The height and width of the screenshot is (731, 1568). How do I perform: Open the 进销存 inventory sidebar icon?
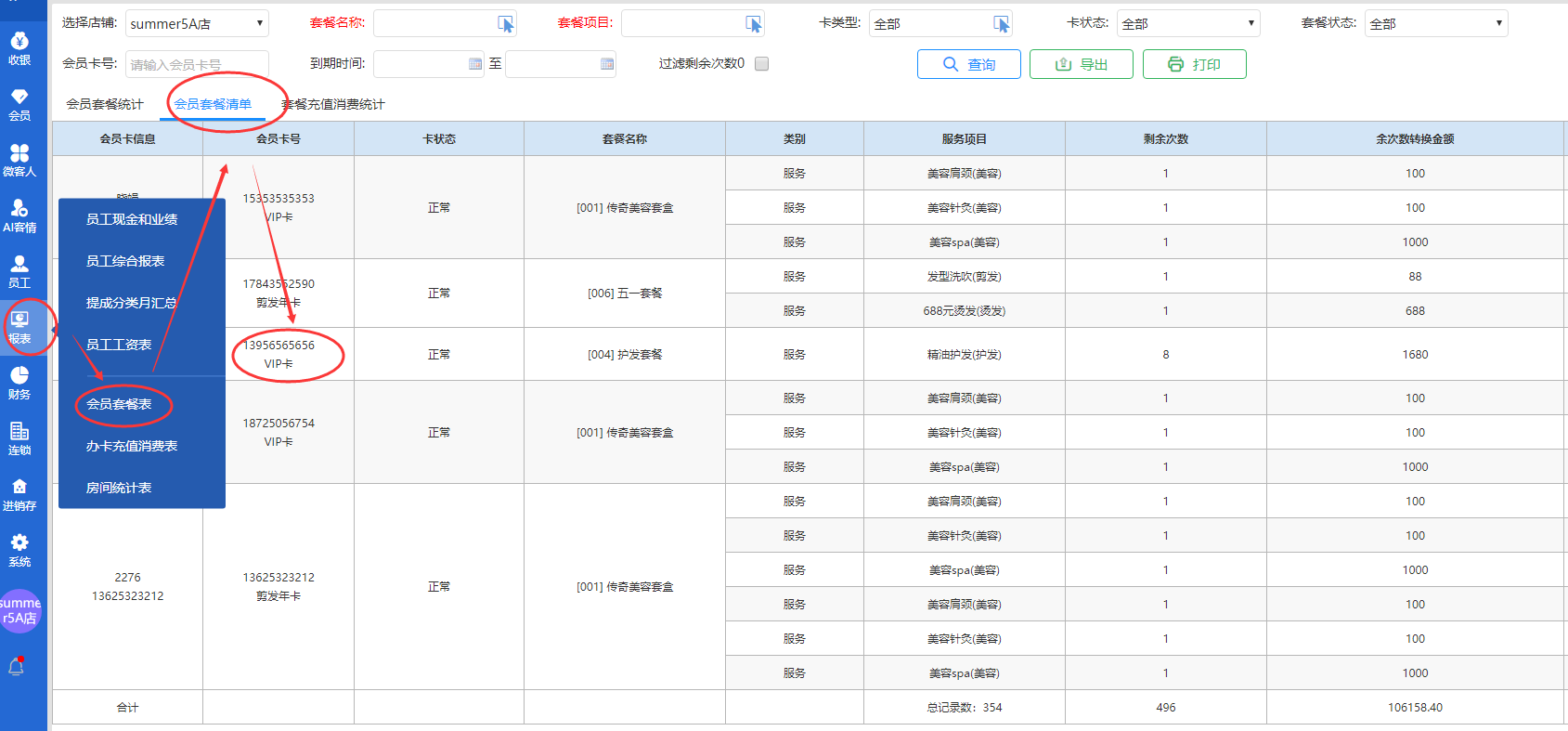[19, 494]
